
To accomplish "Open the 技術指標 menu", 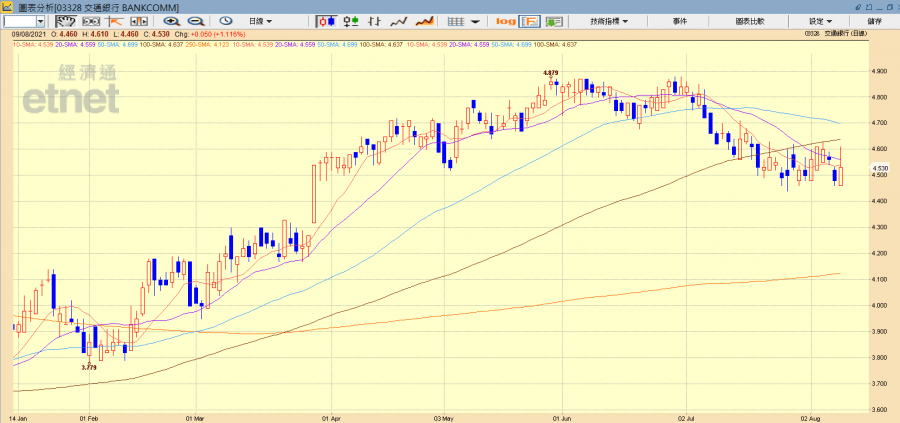I will point(608,21).
